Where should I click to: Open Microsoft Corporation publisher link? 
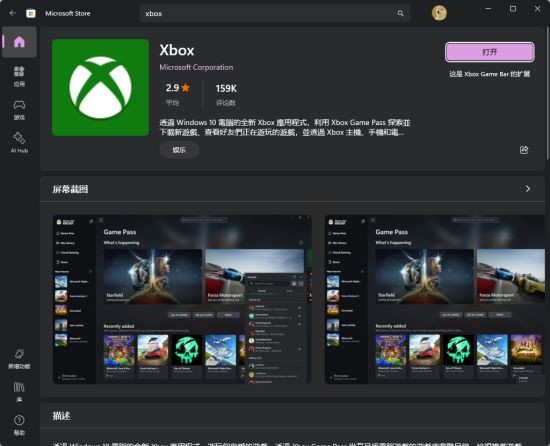196,67
